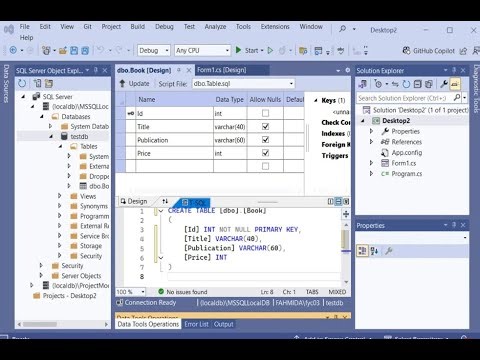Click the green Start play icon
This screenshot has width=480, height=360.
pos(238,50)
